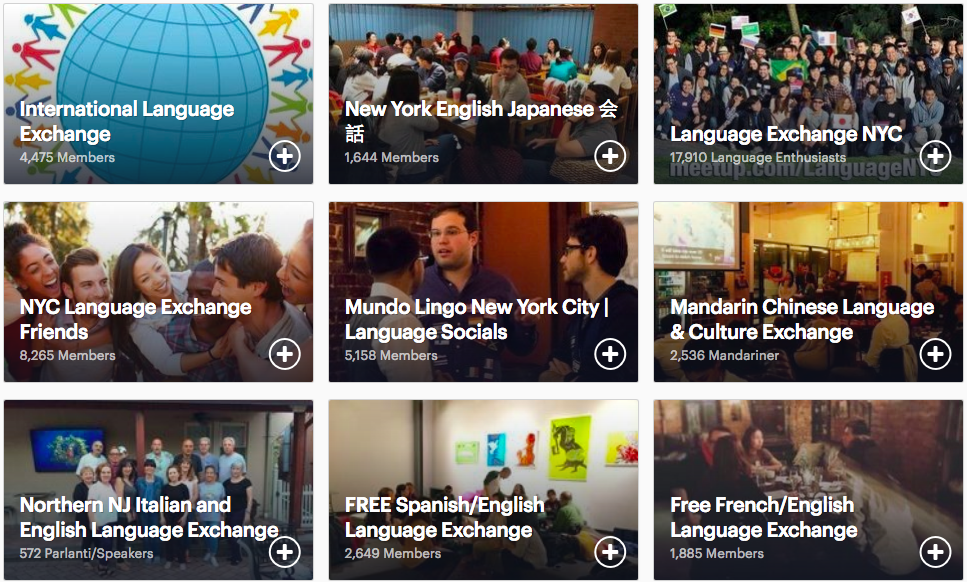Add FREE Spanish/English Language Exchange group
Image resolution: width=967 pixels, height=582 pixels.
[x=610, y=552]
